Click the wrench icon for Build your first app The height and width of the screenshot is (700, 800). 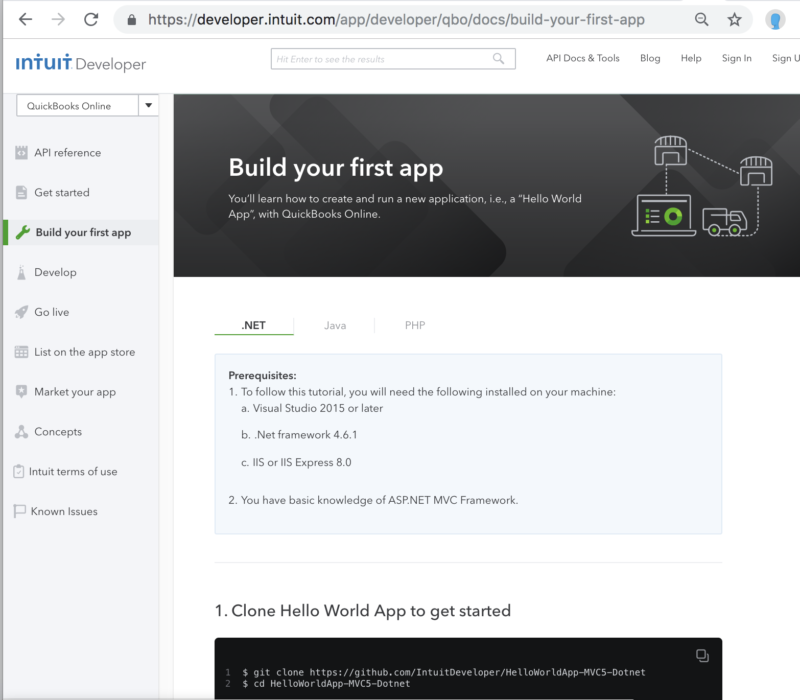[x=22, y=232]
